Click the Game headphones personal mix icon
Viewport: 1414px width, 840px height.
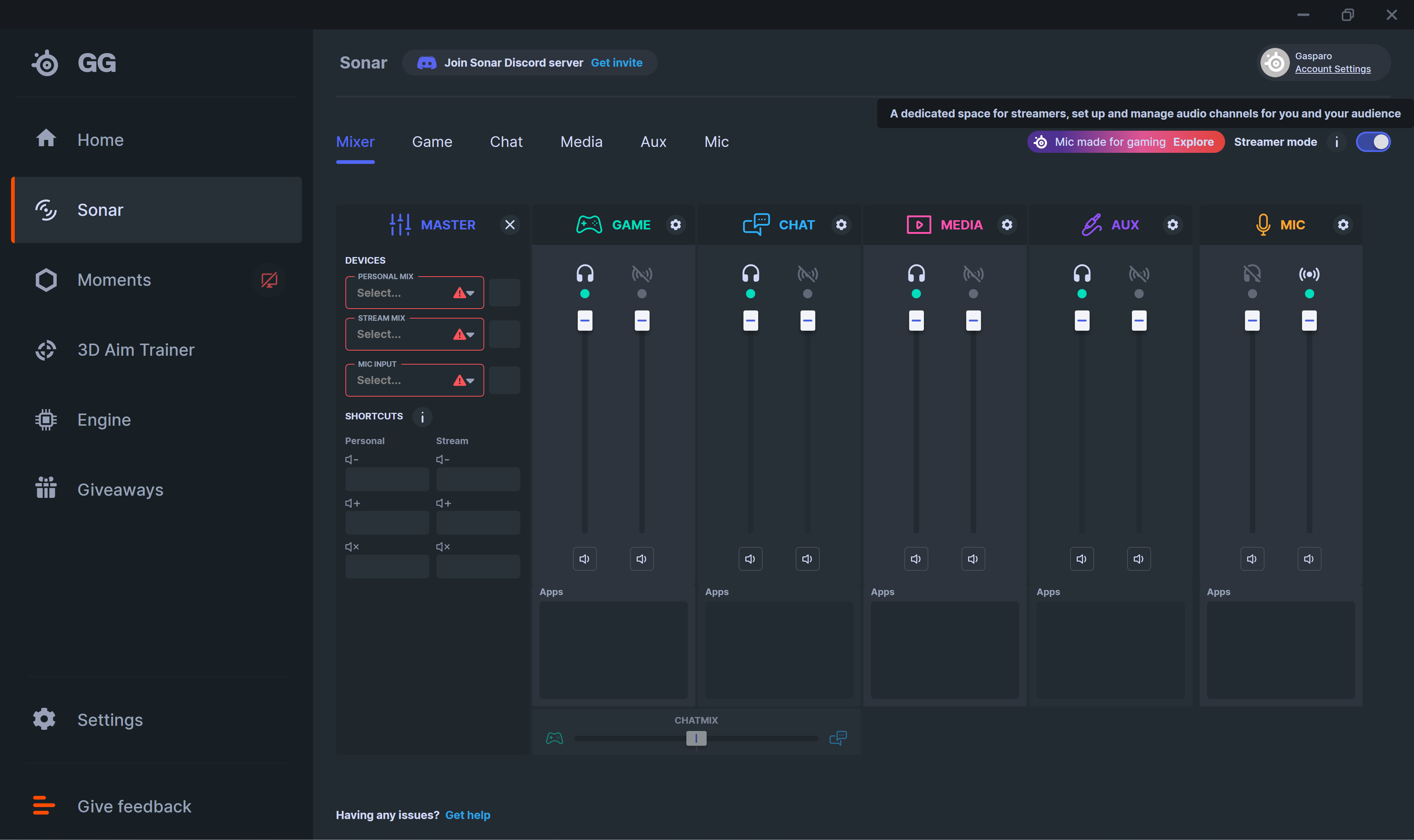click(x=585, y=274)
